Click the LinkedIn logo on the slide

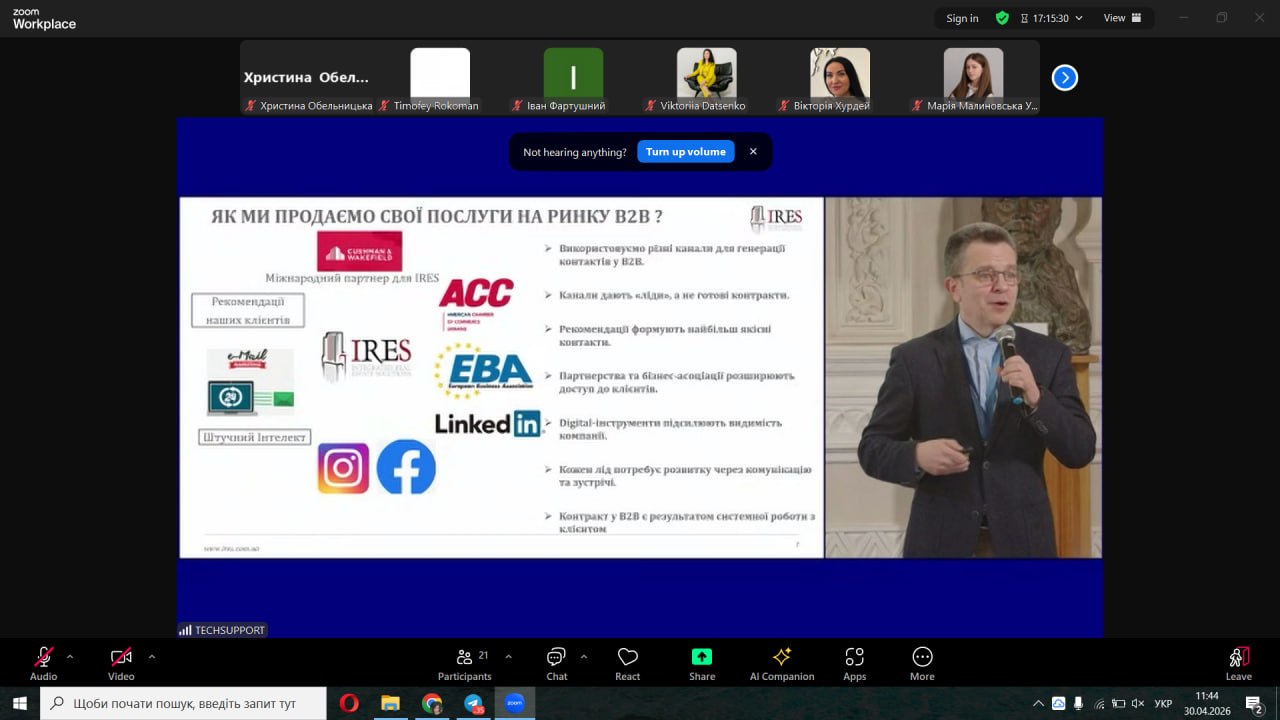[x=488, y=423]
